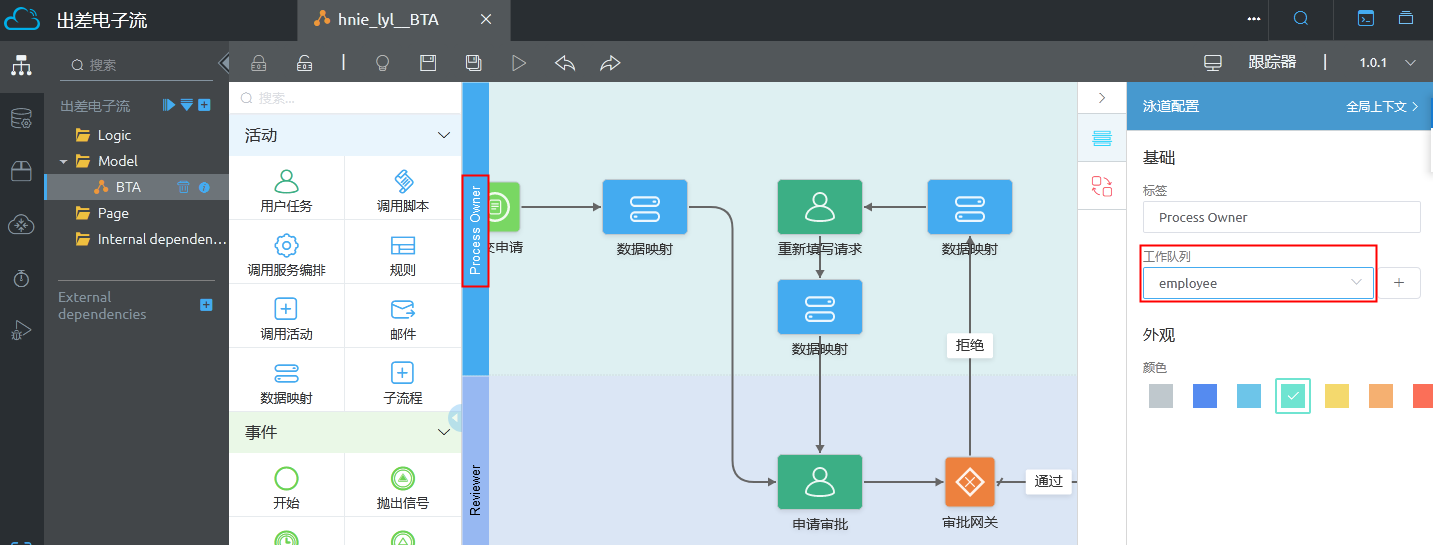Select the 用户任务 activity icon
This screenshot has height=545, width=1433.
(x=286, y=182)
